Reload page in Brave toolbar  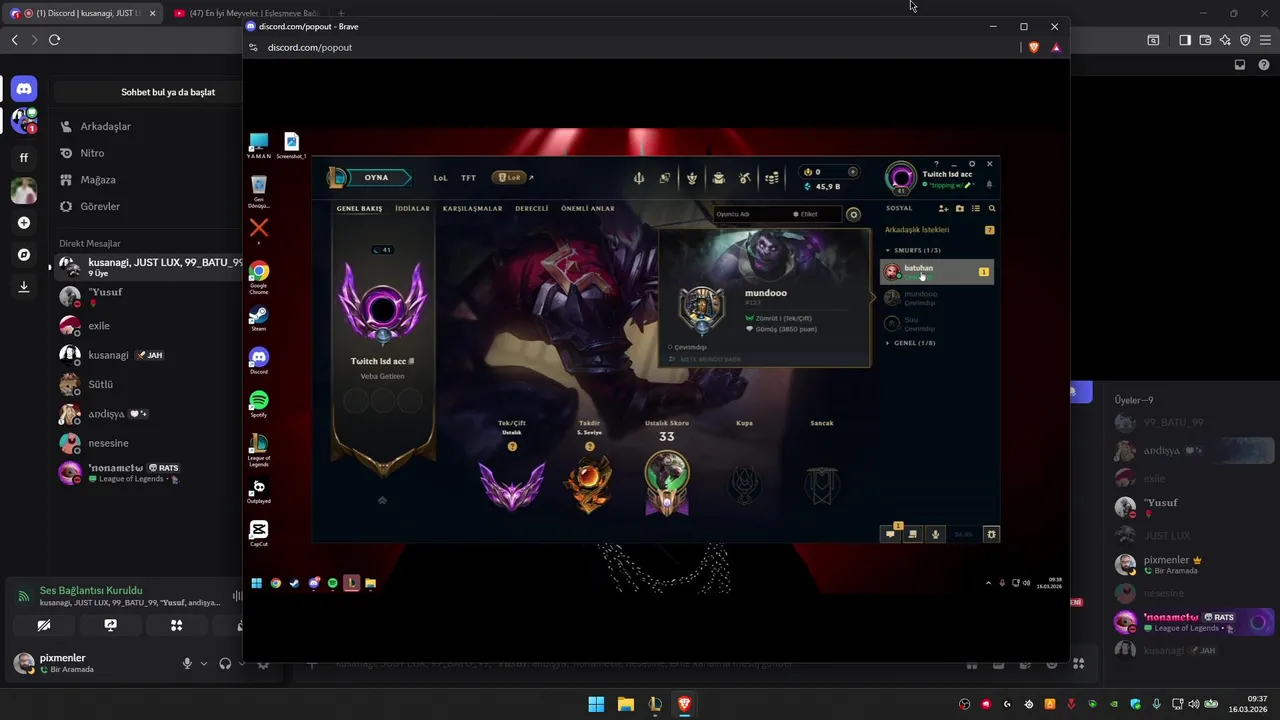pyautogui.click(x=54, y=40)
